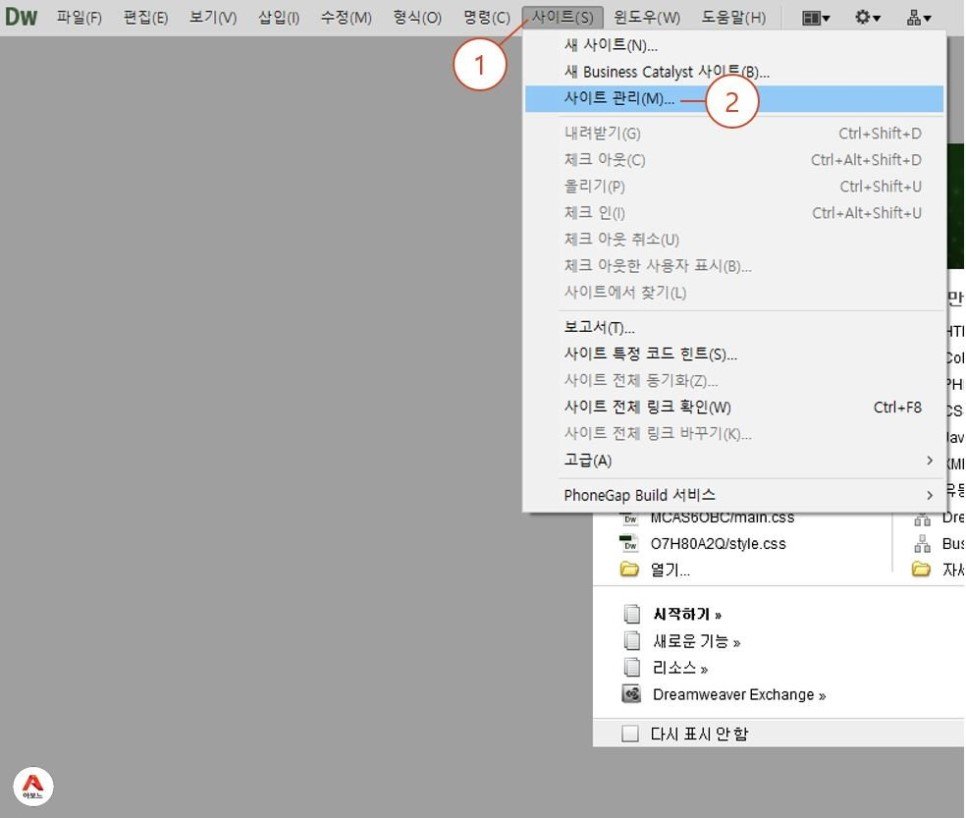
Task: Click the folder icon in the right column
Action: click(x=921, y=569)
